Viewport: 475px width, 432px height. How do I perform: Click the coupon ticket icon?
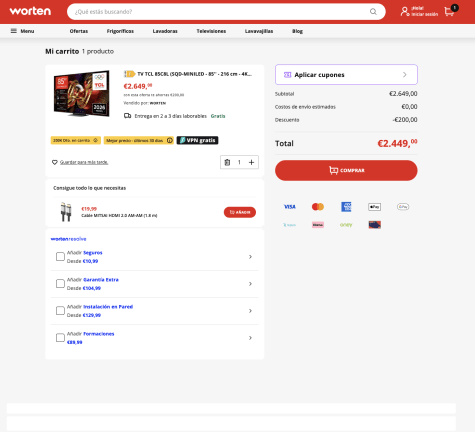click(287, 75)
